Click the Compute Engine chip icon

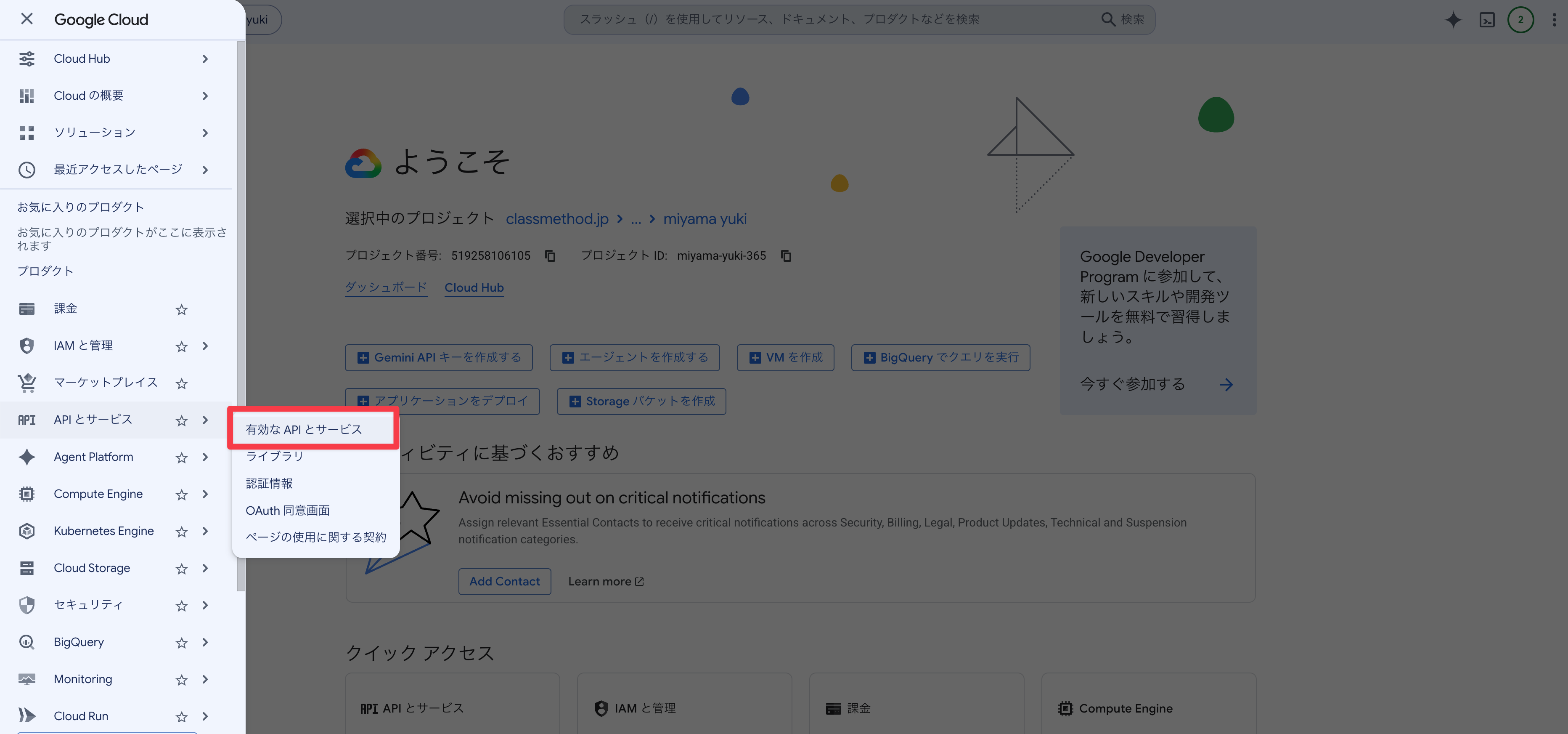26,494
